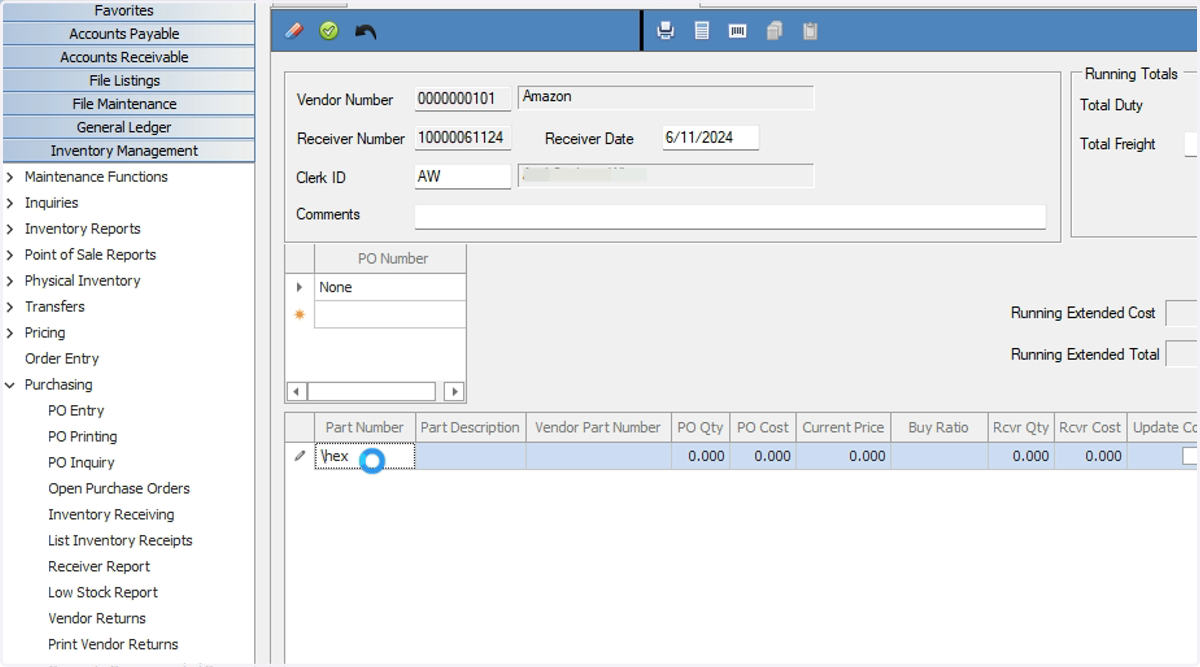Open PO Inquiry under Purchasing
The width and height of the screenshot is (1200, 667).
[x=81, y=463]
